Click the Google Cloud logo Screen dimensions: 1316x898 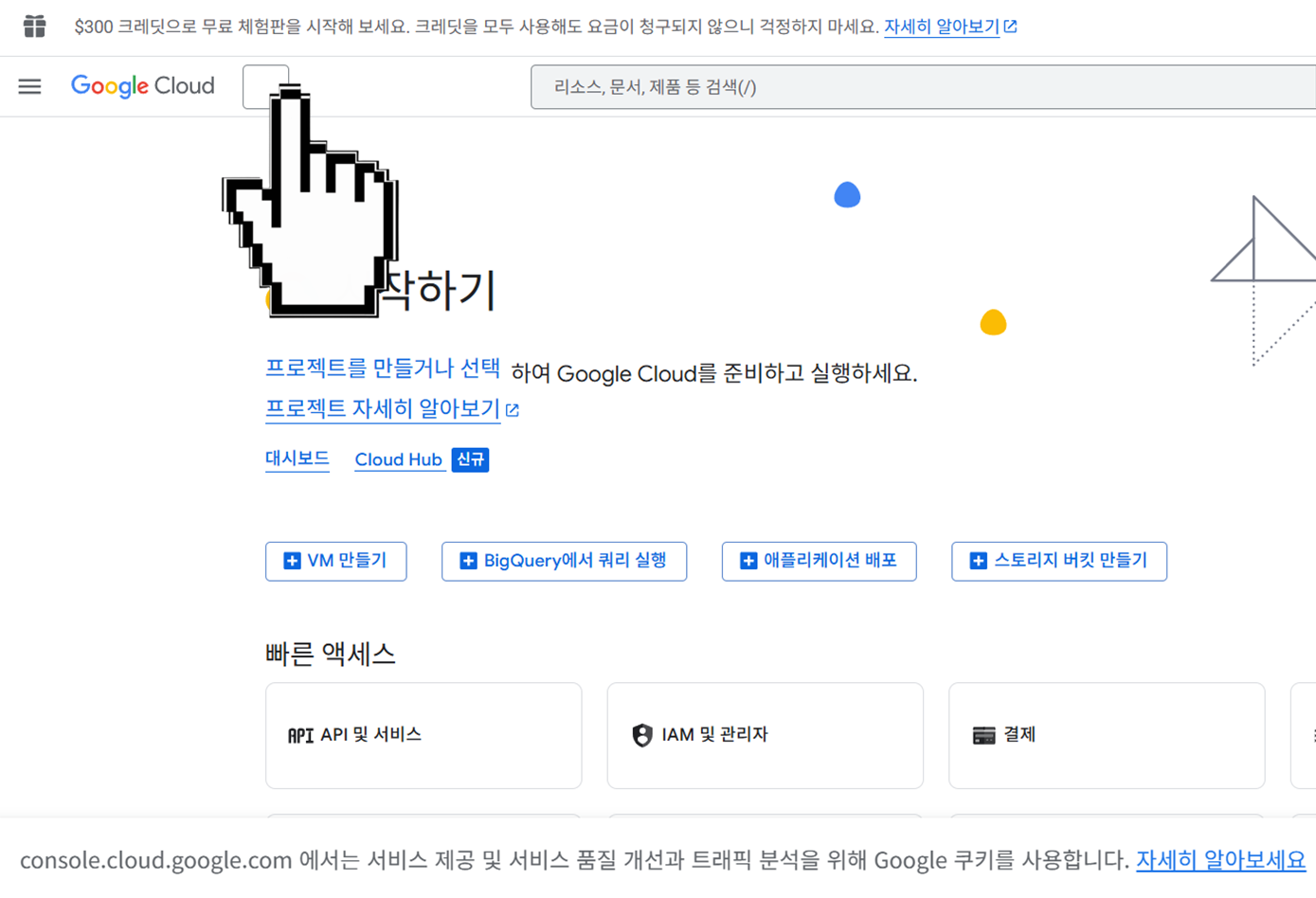pos(143,86)
